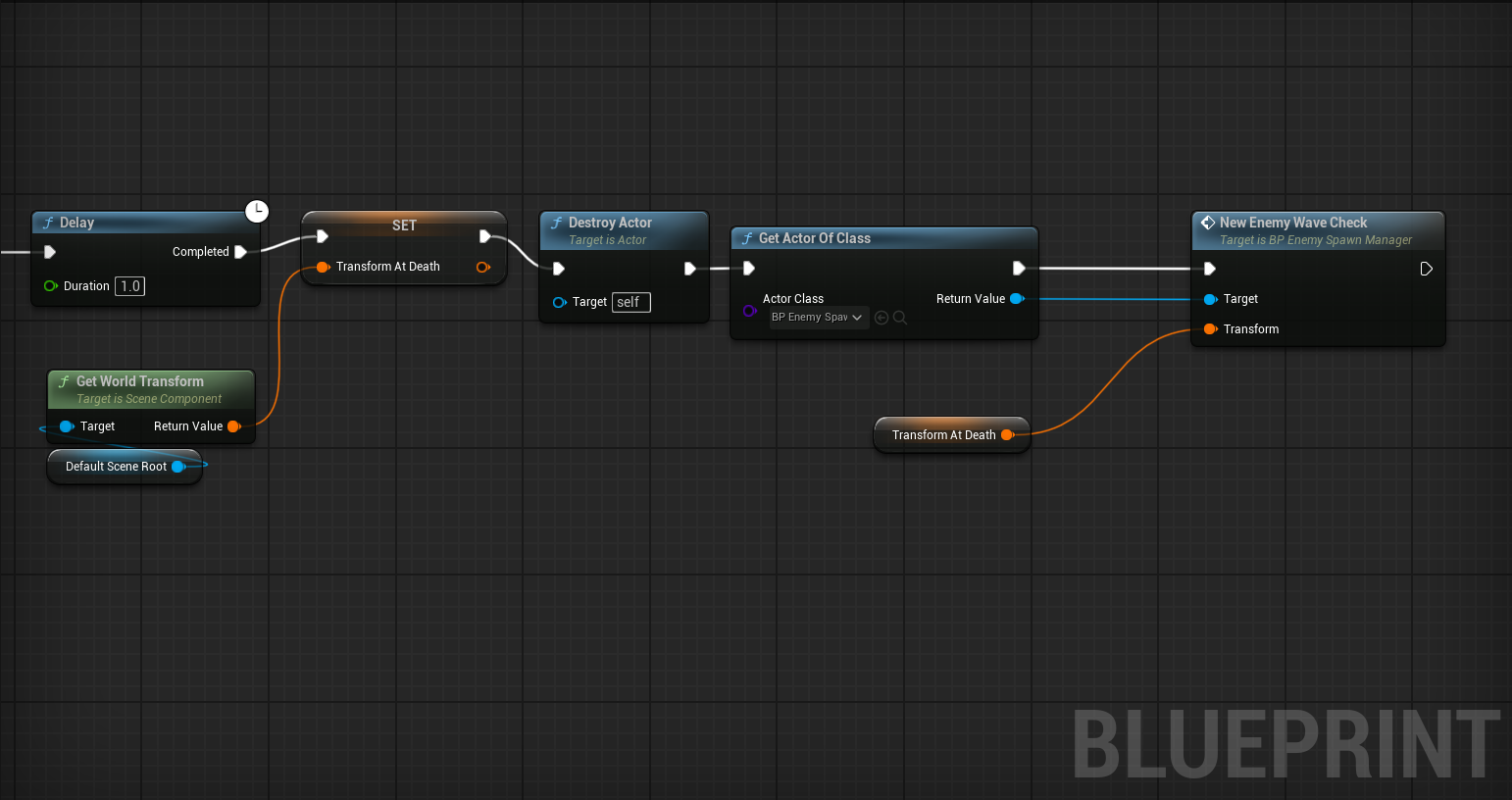Click the Delay node's Completed execution pin
The height and width of the screenshot is (800, 1512).
240,252
